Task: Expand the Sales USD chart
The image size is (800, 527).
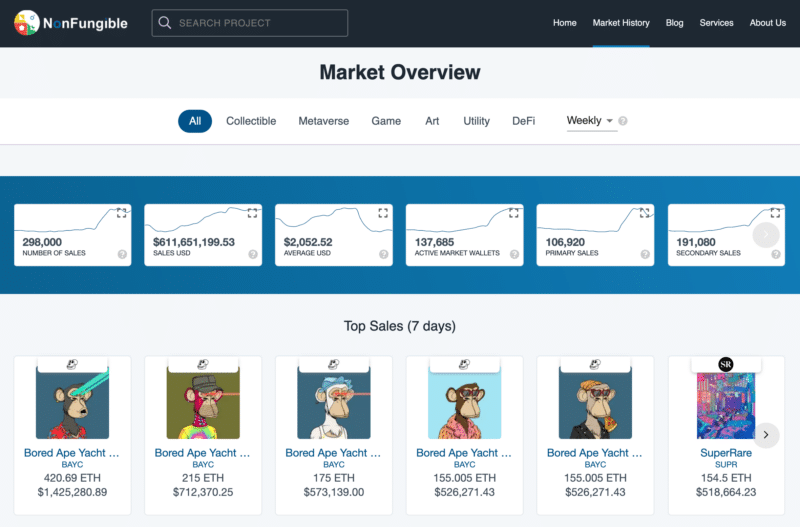Action: (x=253, y=213)
